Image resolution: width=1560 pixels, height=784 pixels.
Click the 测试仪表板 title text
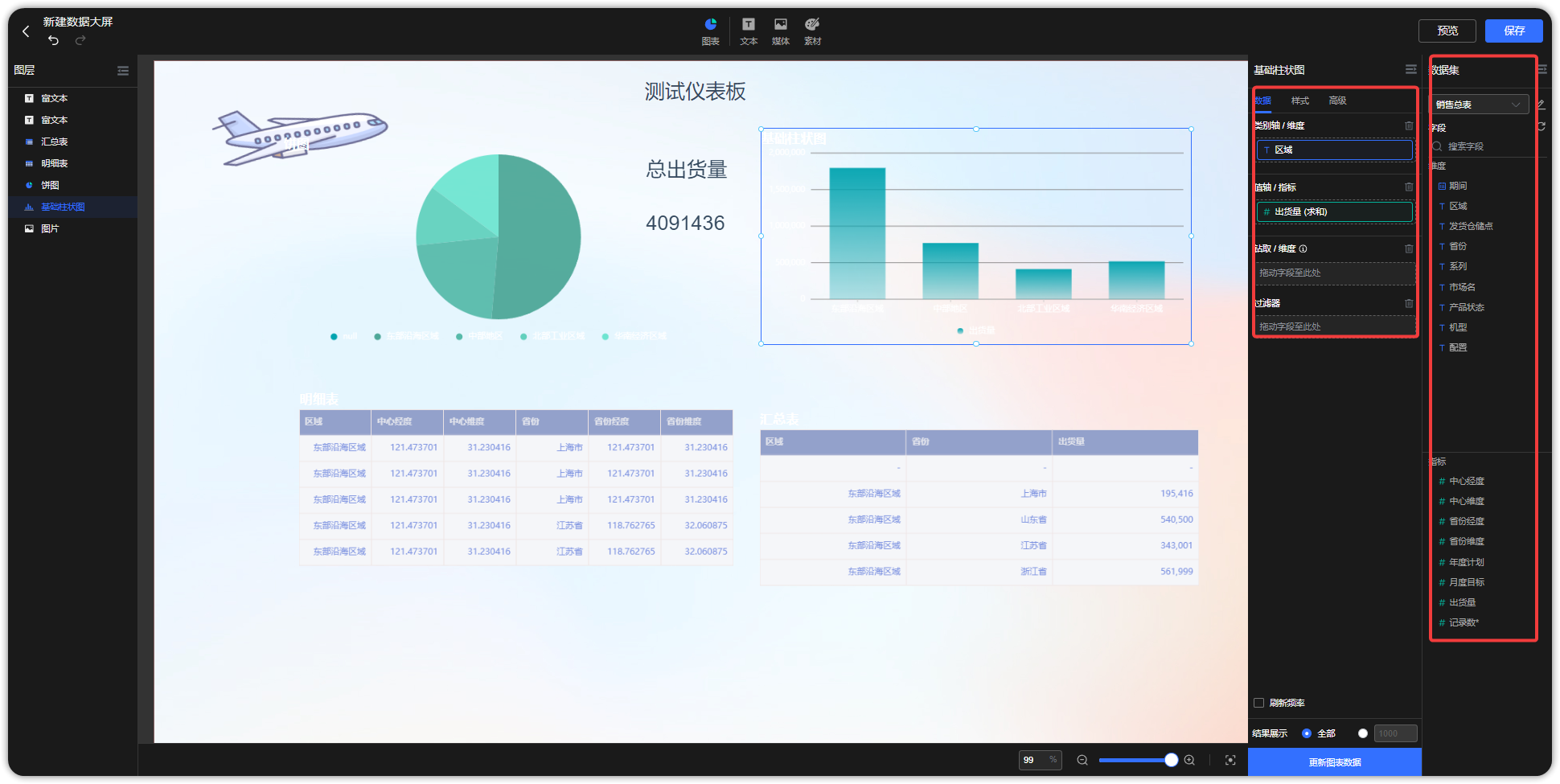pos(695,92)
